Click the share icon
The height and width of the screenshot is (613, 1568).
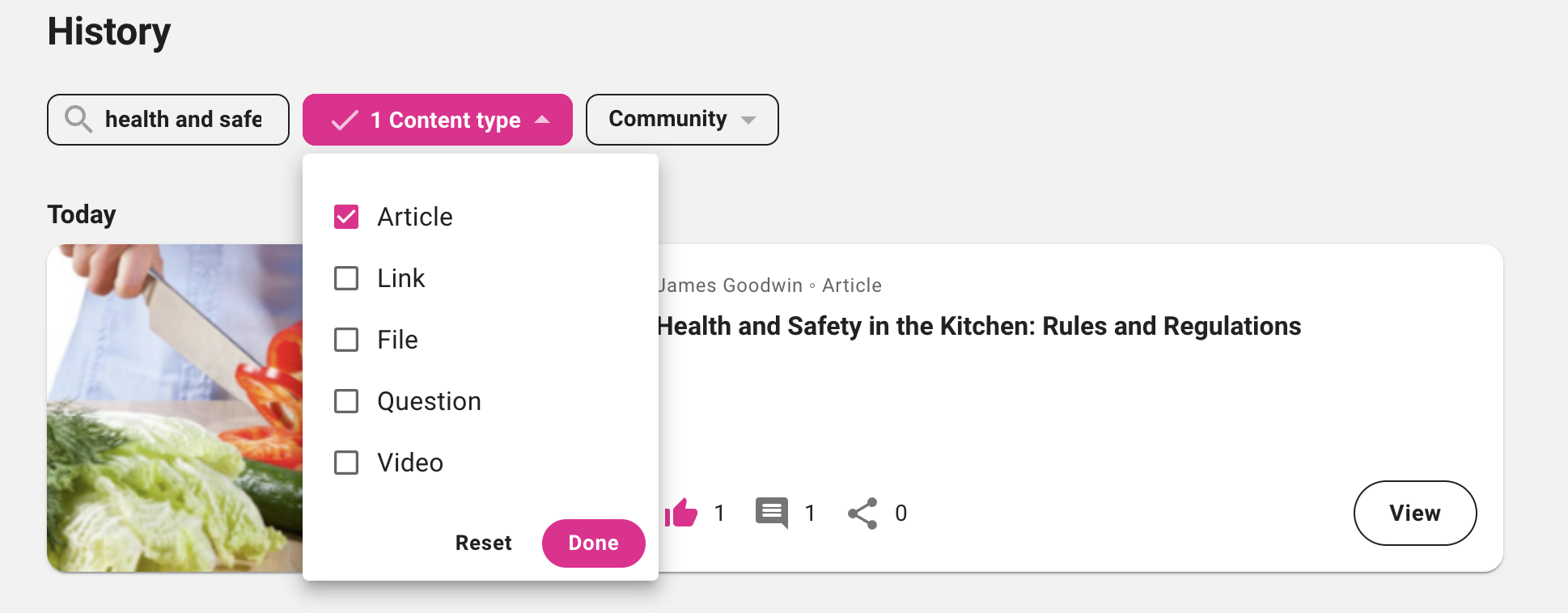pyautogui.click(x=862, y=513)
